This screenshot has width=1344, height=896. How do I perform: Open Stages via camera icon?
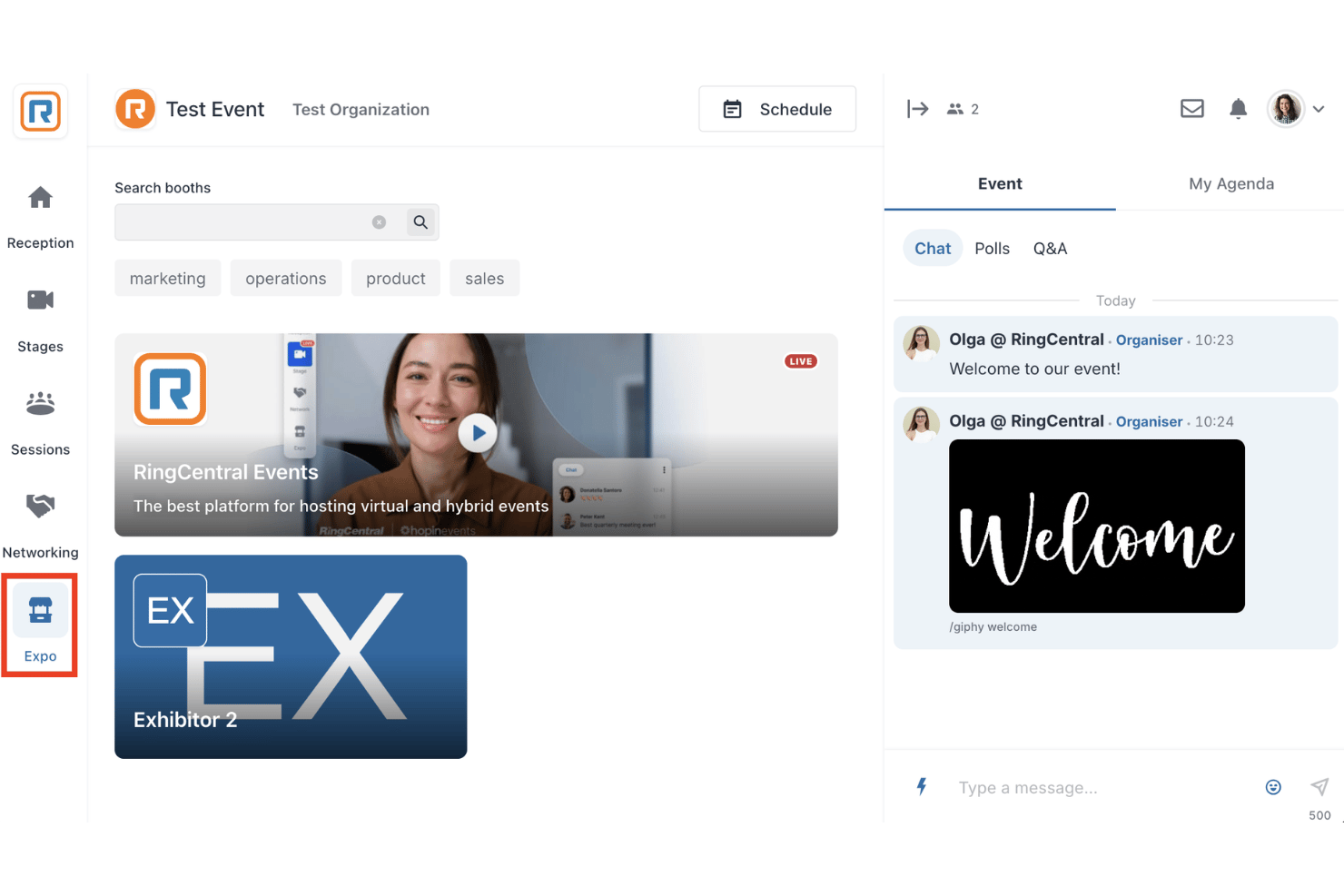point(40,300)
